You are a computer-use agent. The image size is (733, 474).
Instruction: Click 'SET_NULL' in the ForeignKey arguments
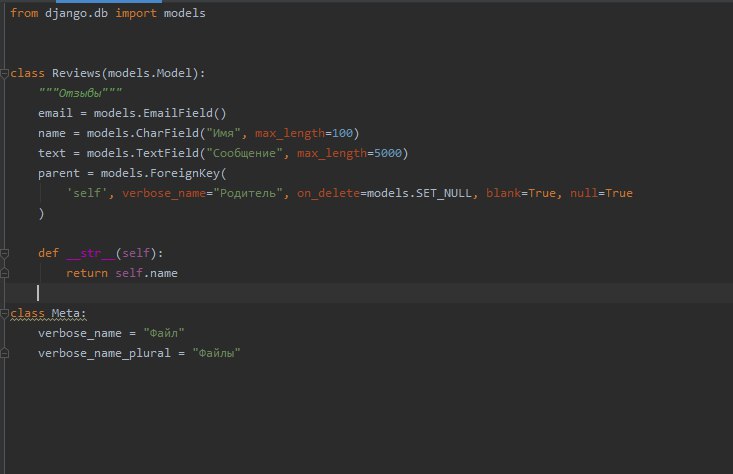click(x=444, y=193)
